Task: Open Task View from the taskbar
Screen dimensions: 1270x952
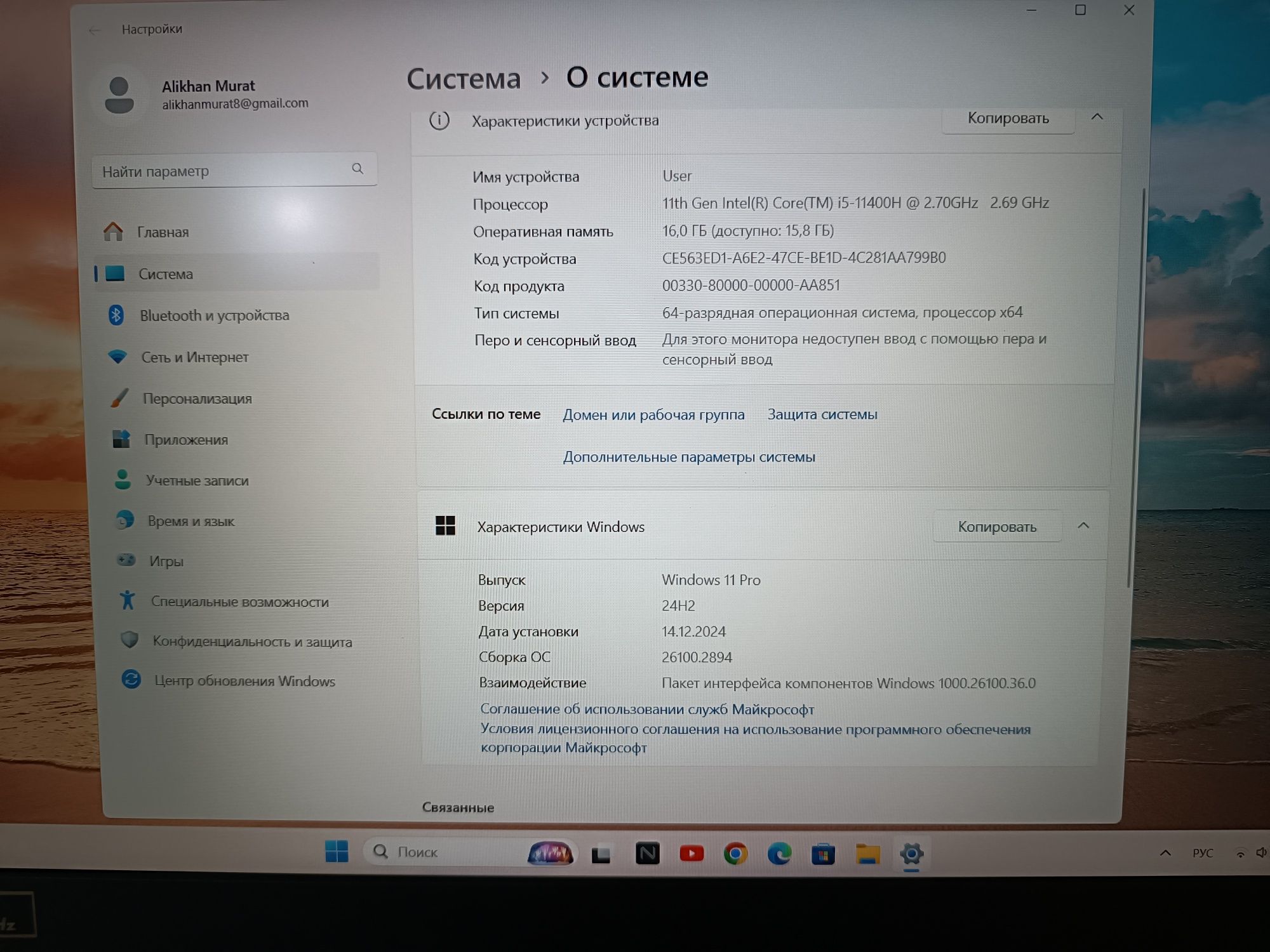Action: click(601, 854)
